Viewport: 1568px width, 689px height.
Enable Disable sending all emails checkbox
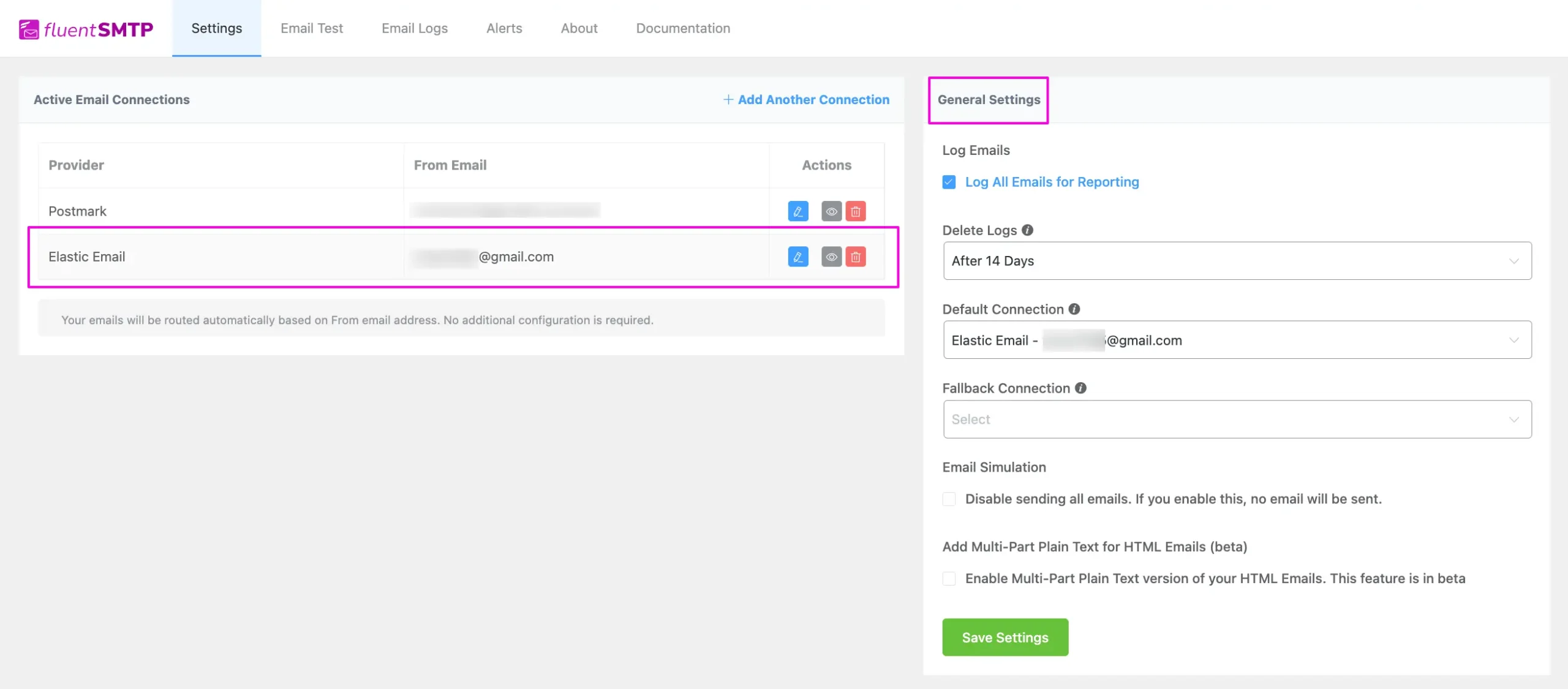coord(949,499)
